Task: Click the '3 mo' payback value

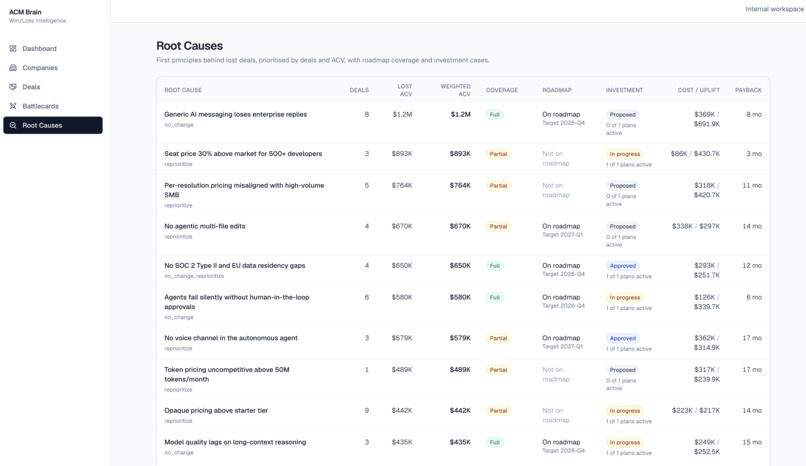Action: (x=754, y=154)
